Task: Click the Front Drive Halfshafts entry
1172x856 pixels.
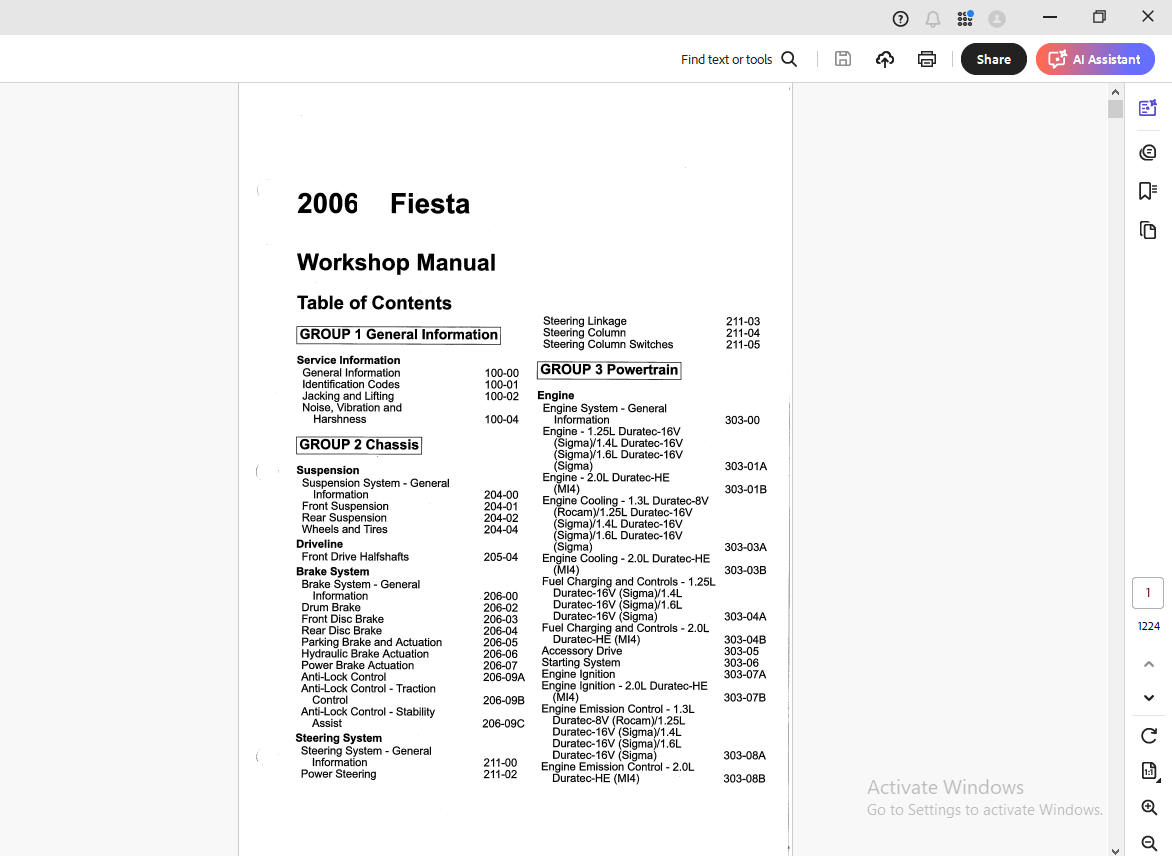Action: coord(355,557)
